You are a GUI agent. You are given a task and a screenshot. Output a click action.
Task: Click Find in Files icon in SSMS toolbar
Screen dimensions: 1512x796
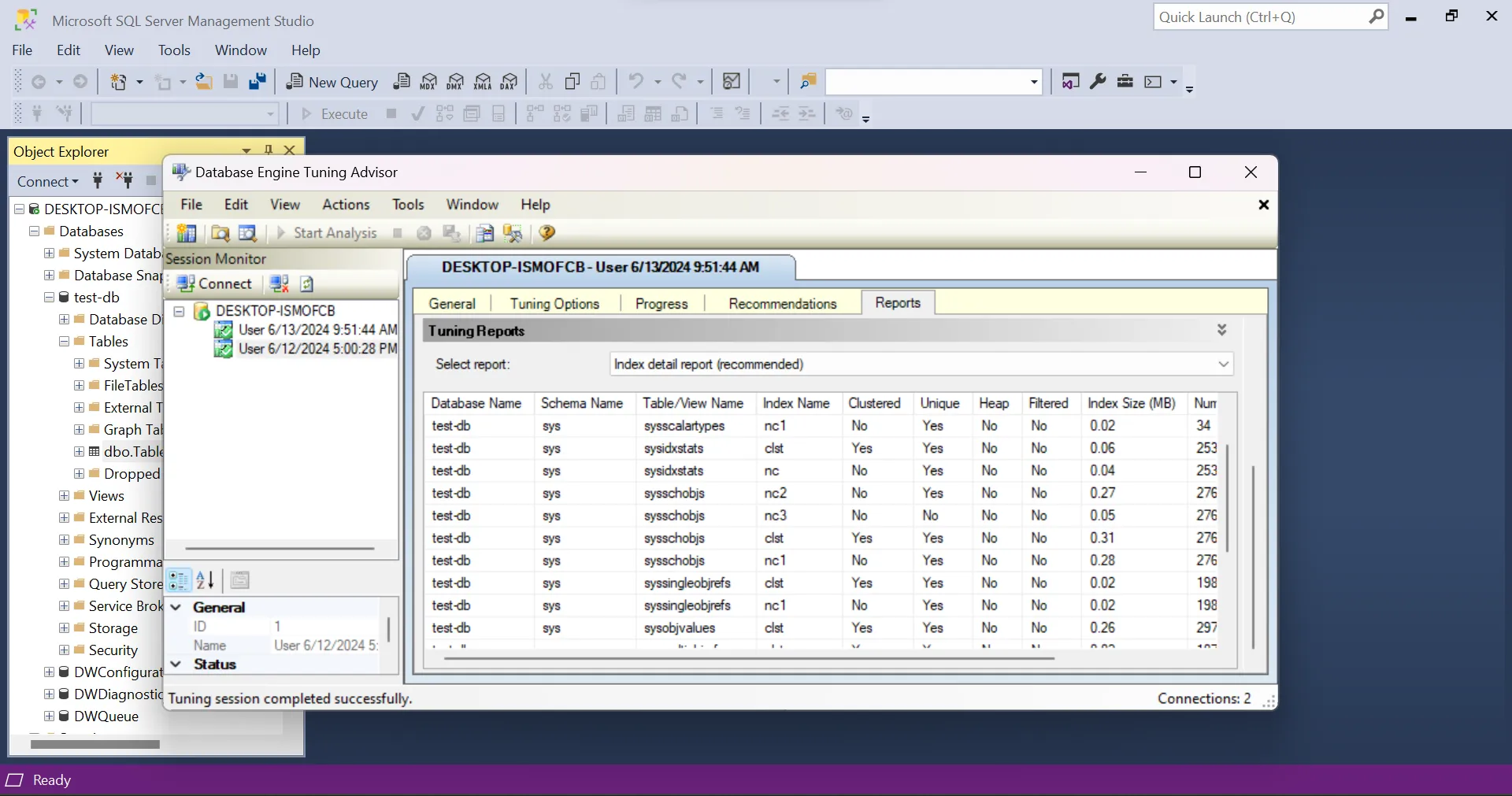point(808,81)
